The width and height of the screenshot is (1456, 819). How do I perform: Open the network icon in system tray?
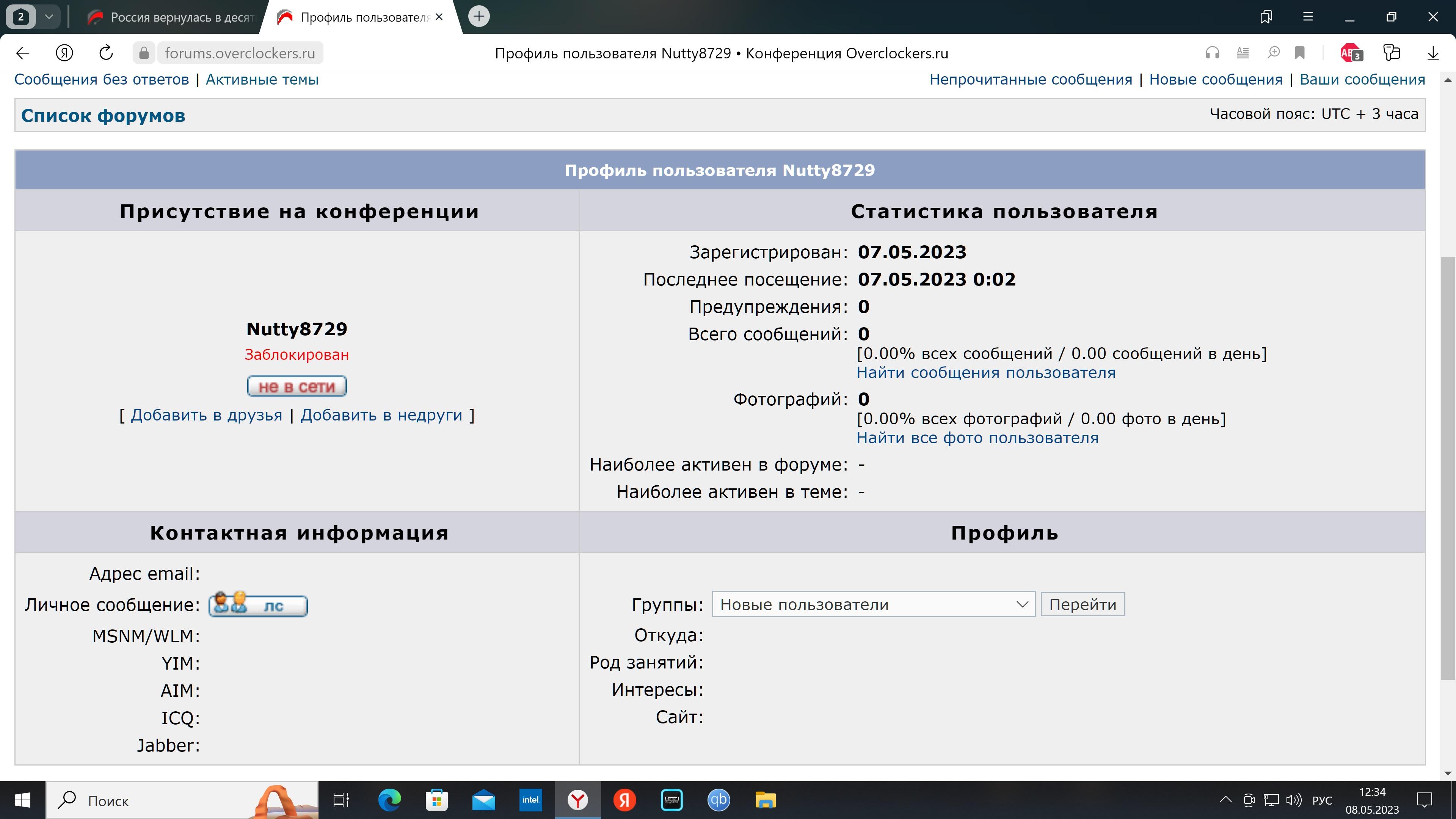(x=1271, y=800)
